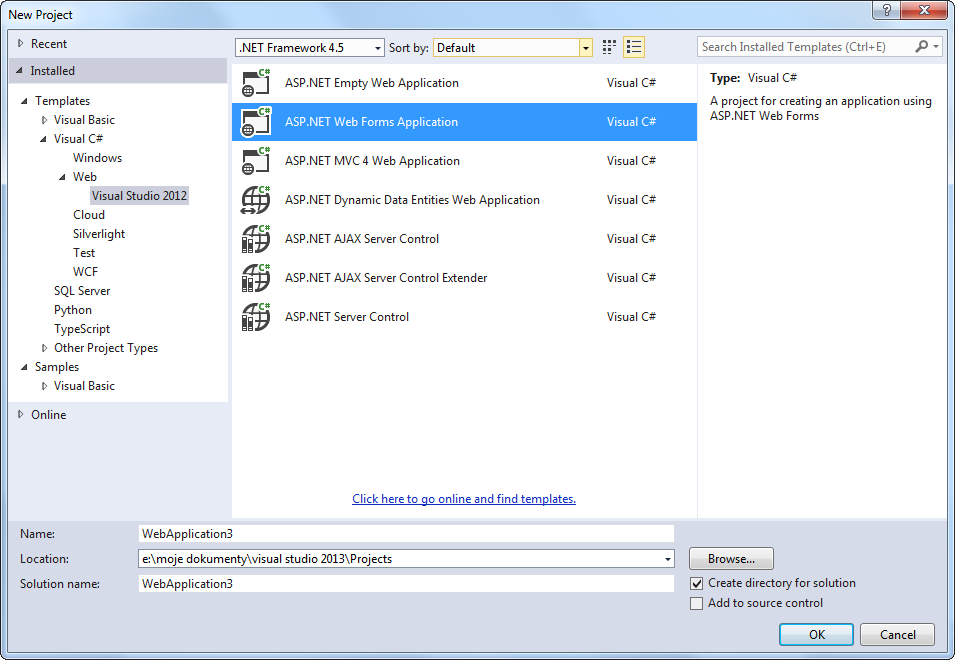Click the search magnifier icon
This screenshot has height=660, width=955.
point(922,46)
